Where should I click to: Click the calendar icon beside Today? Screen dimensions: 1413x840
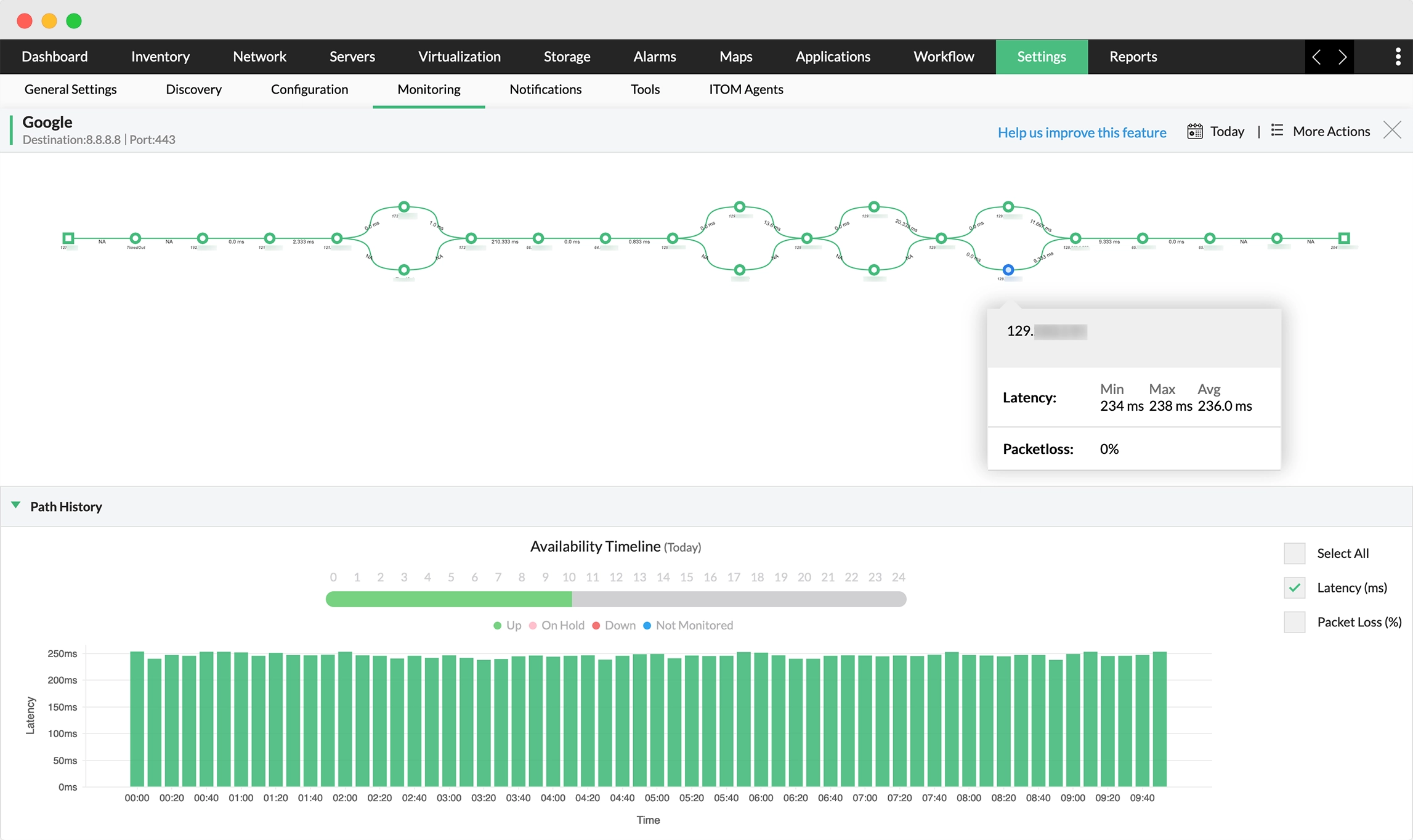pyautogui.click(x=1194, y=131)
